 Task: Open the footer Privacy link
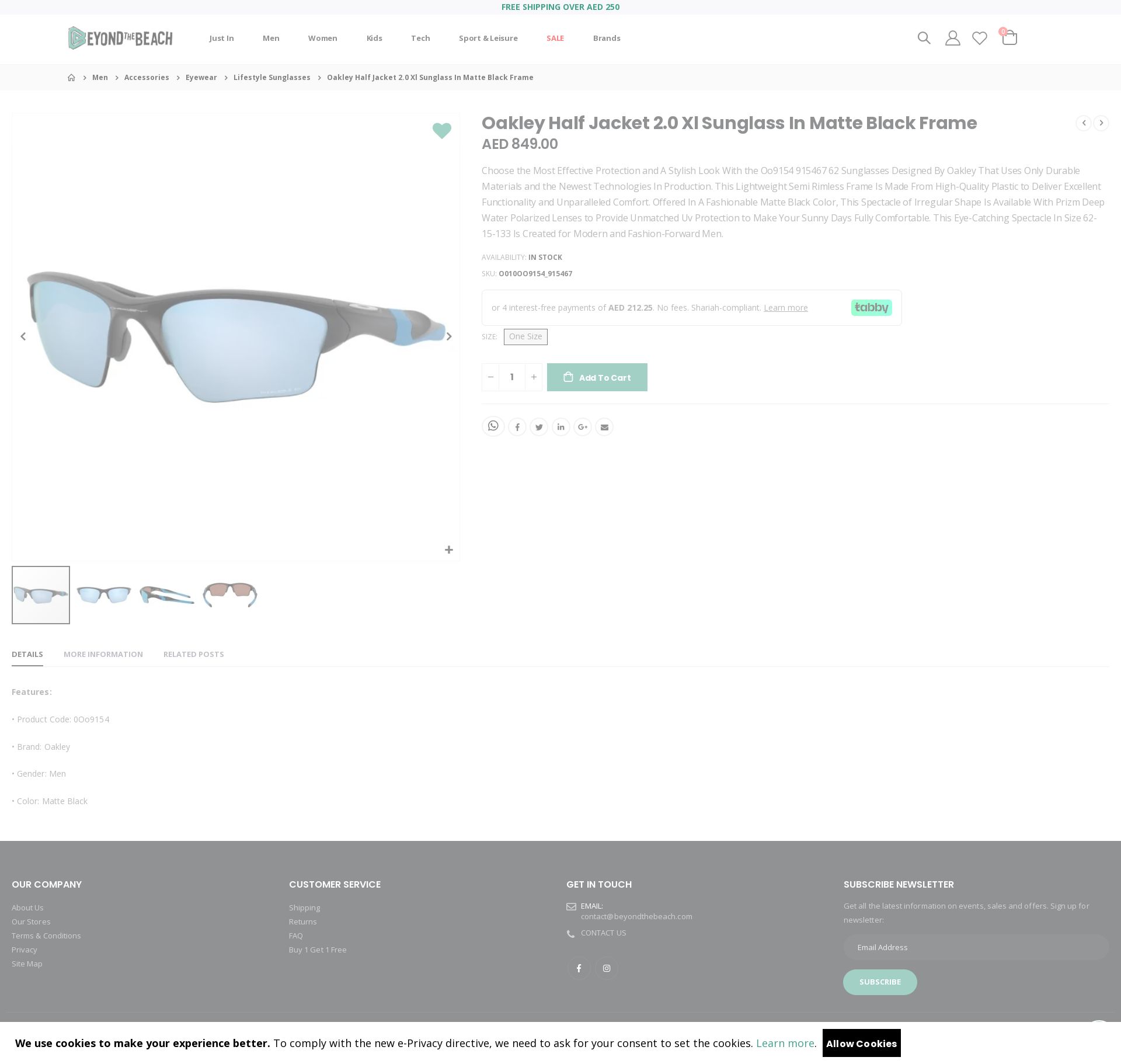click(25, 950)
